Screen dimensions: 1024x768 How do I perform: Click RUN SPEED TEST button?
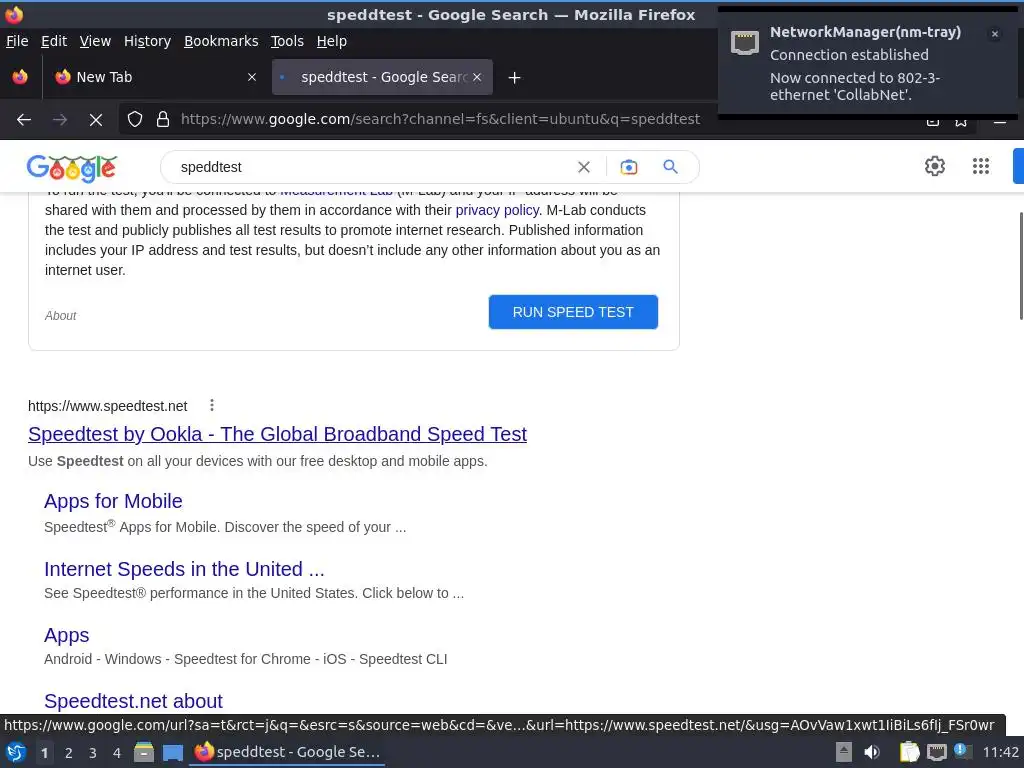[x=573, y=312]
